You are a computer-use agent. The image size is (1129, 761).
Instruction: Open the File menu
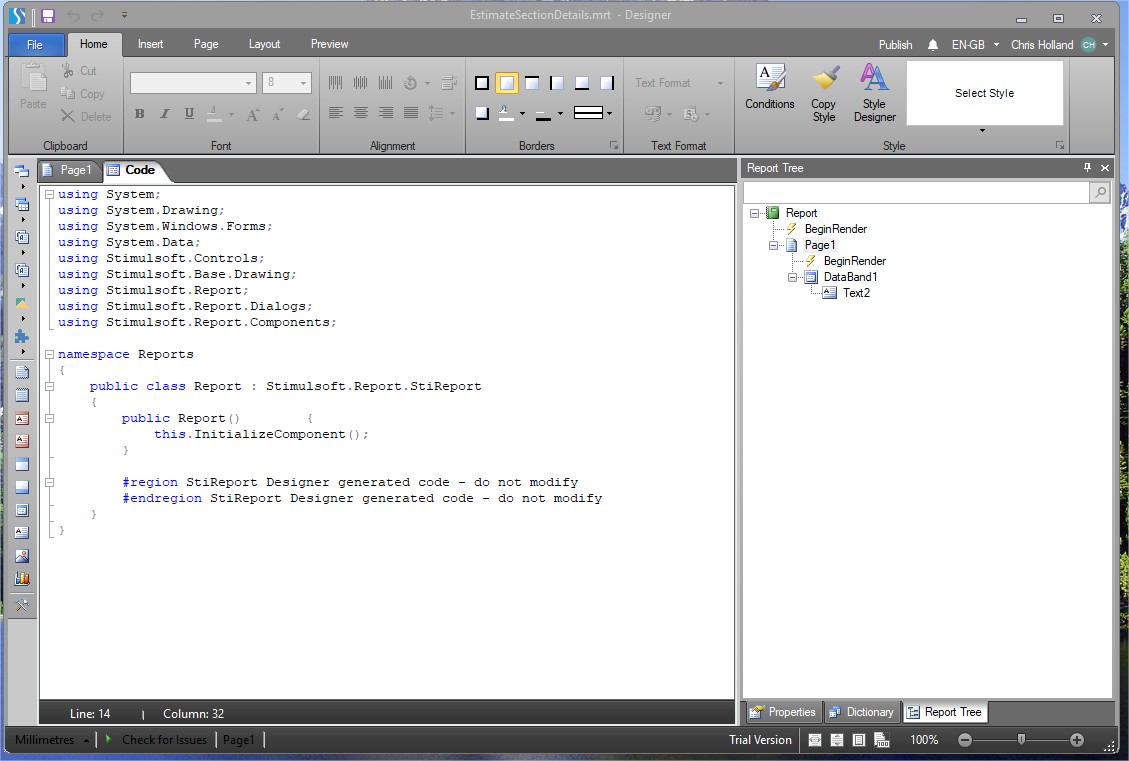click(35, 45)
